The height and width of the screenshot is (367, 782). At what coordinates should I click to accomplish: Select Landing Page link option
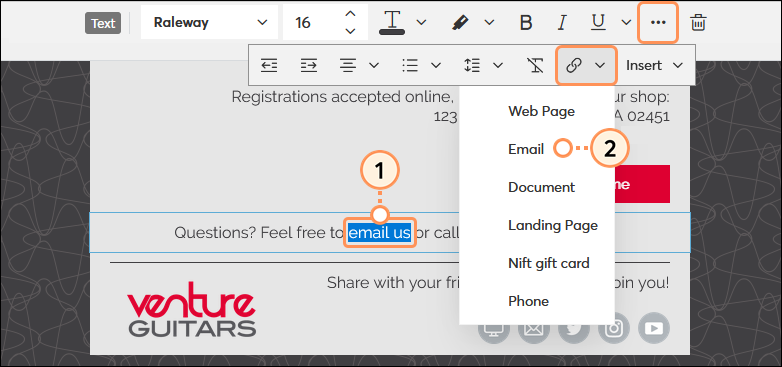point(553,225)
